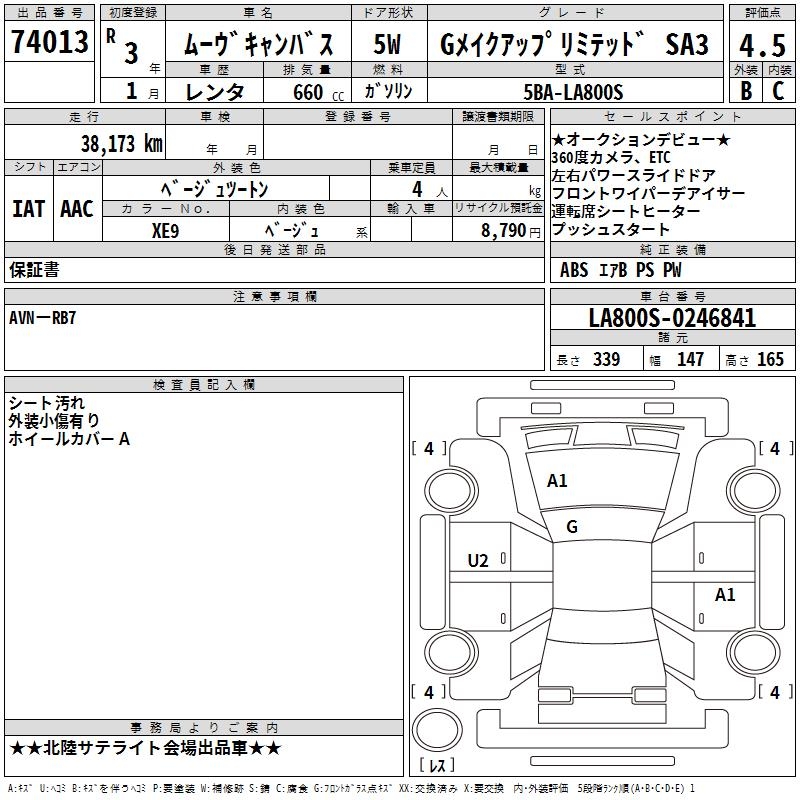Image resolution: width=800 pixels, height=800 pixels.
Task: Click A1 mark on the hood
Action: (x=557, y=481)
